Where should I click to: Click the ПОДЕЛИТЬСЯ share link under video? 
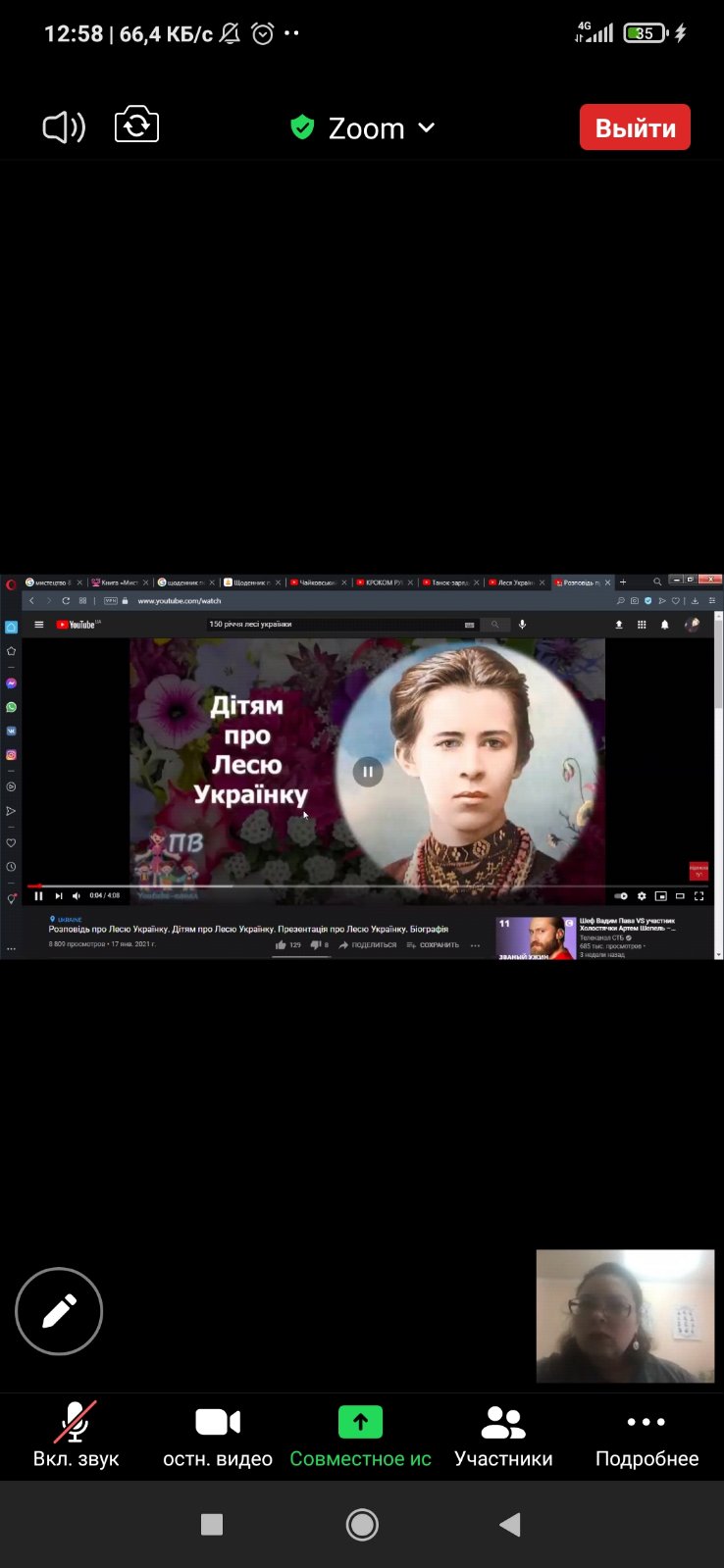368,945
